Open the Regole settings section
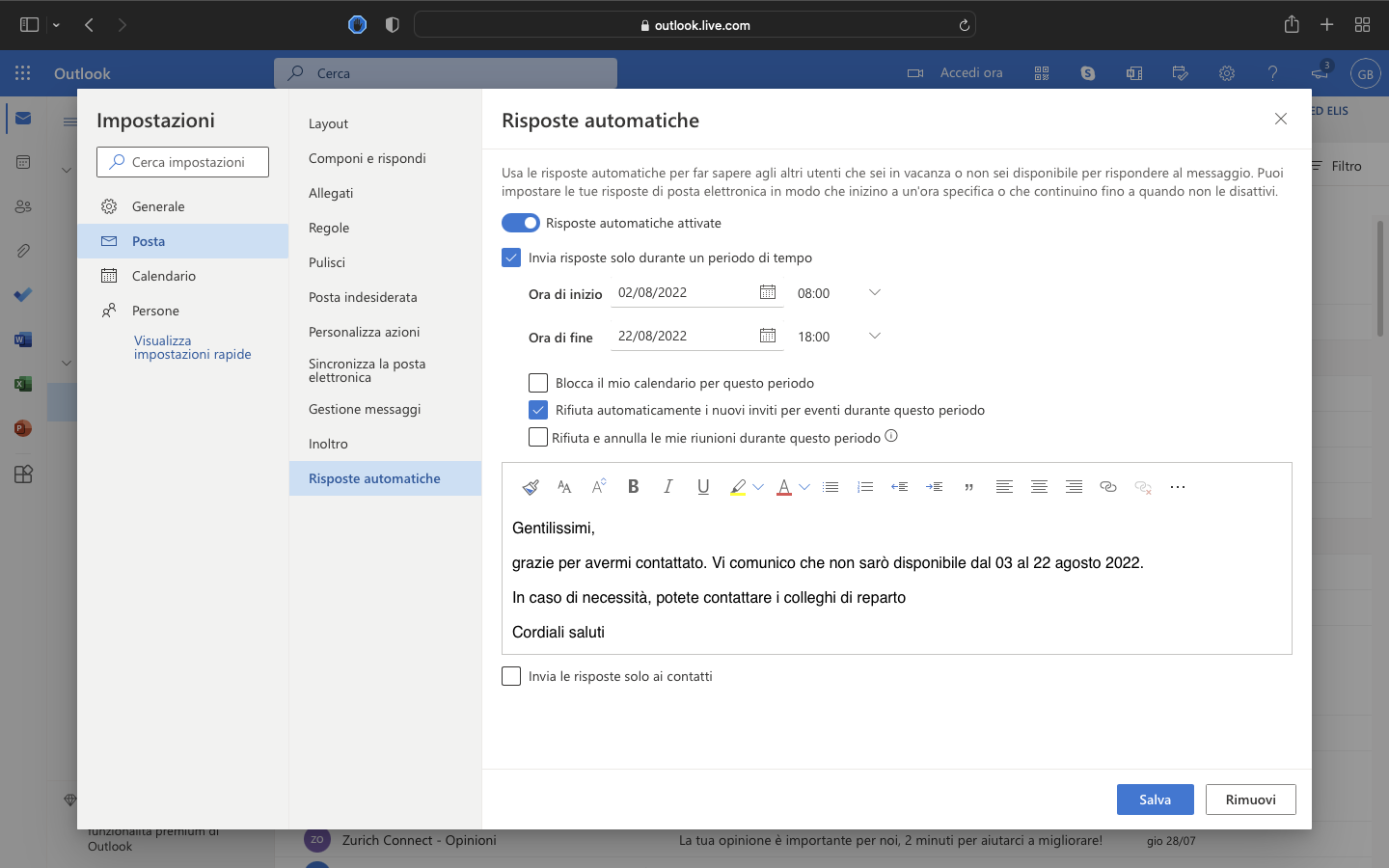 tap(329, 228)
